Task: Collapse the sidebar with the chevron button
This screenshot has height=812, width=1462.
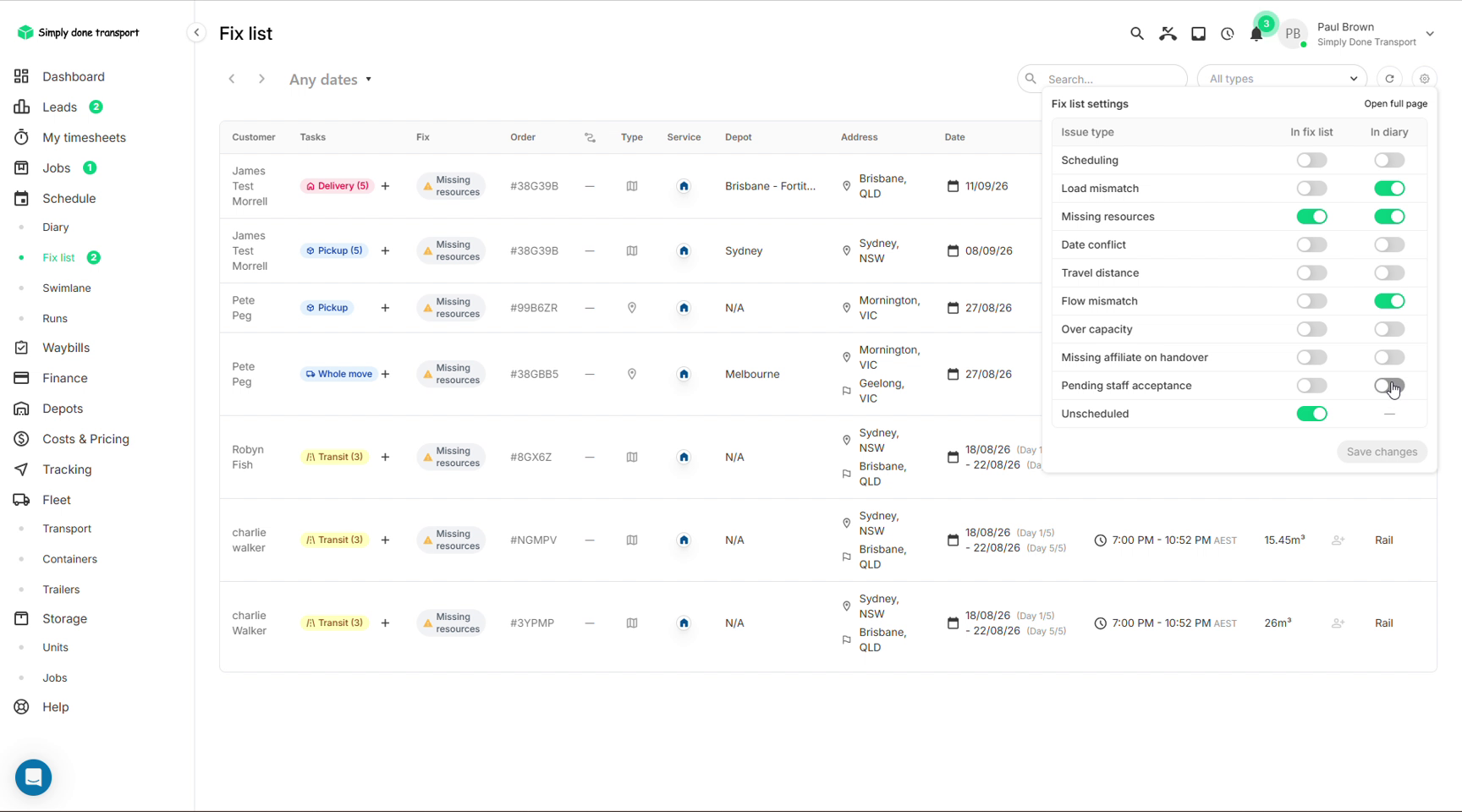Action: pos(196,33)
